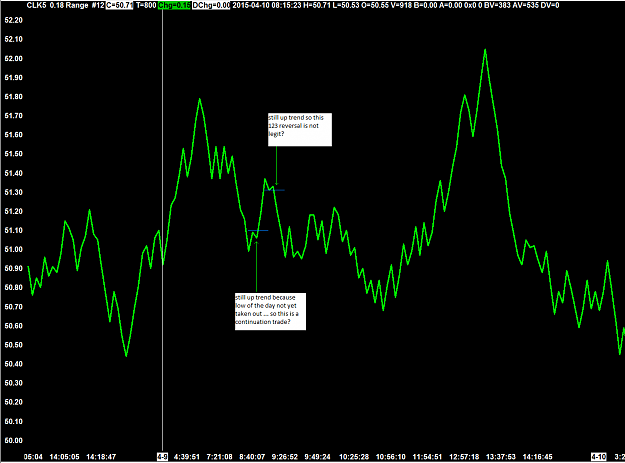The height and width of the screenshot is (463, 625).
Task: Click the 50.60 price axis label
Action: [14, 326]
